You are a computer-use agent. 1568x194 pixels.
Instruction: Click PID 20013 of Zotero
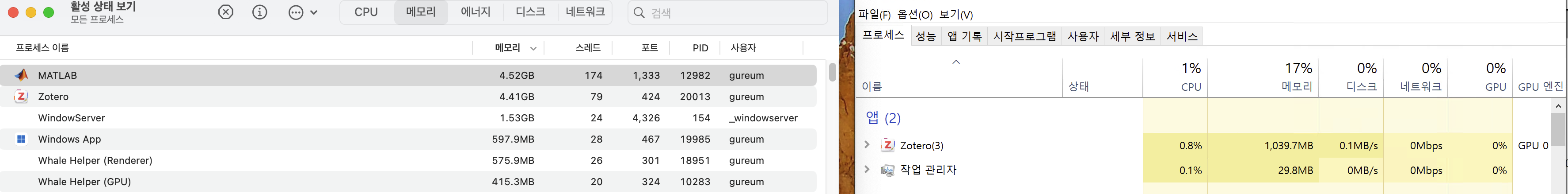tap(695, 97)
